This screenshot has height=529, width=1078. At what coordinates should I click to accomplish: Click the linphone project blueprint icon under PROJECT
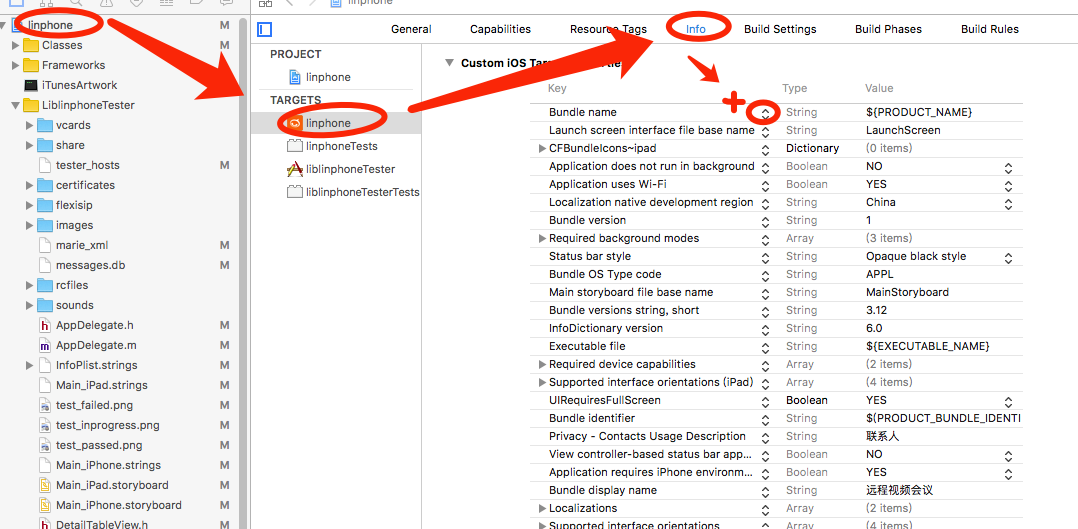[295, 77]
